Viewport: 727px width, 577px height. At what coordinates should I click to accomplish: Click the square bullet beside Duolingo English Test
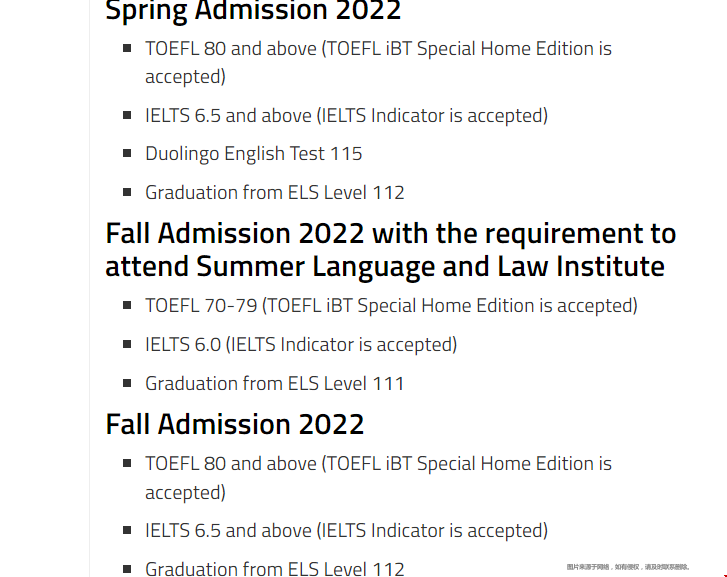127,153
